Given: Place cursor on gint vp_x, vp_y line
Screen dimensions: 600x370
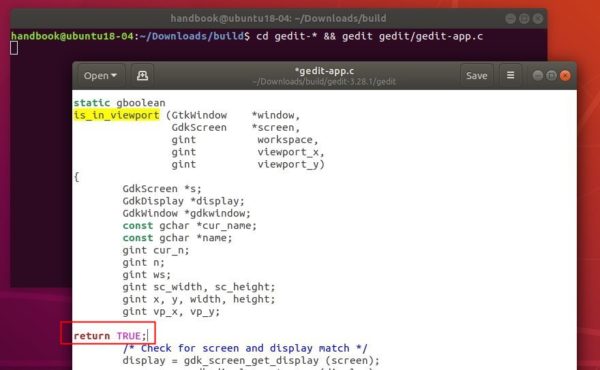Looking at the screenshot, I should pos(171,311).
